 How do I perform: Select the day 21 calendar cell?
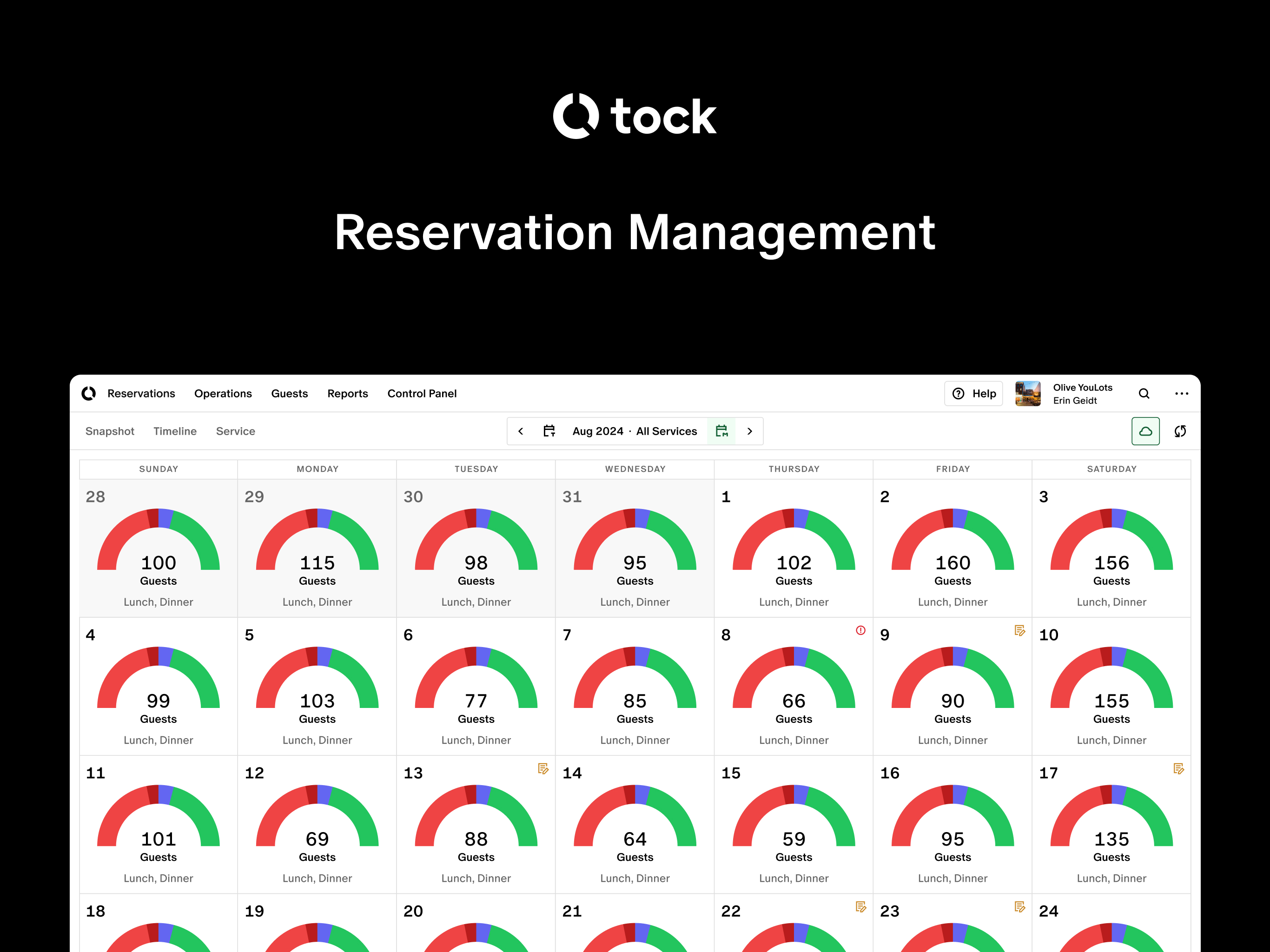click(635, 923)
